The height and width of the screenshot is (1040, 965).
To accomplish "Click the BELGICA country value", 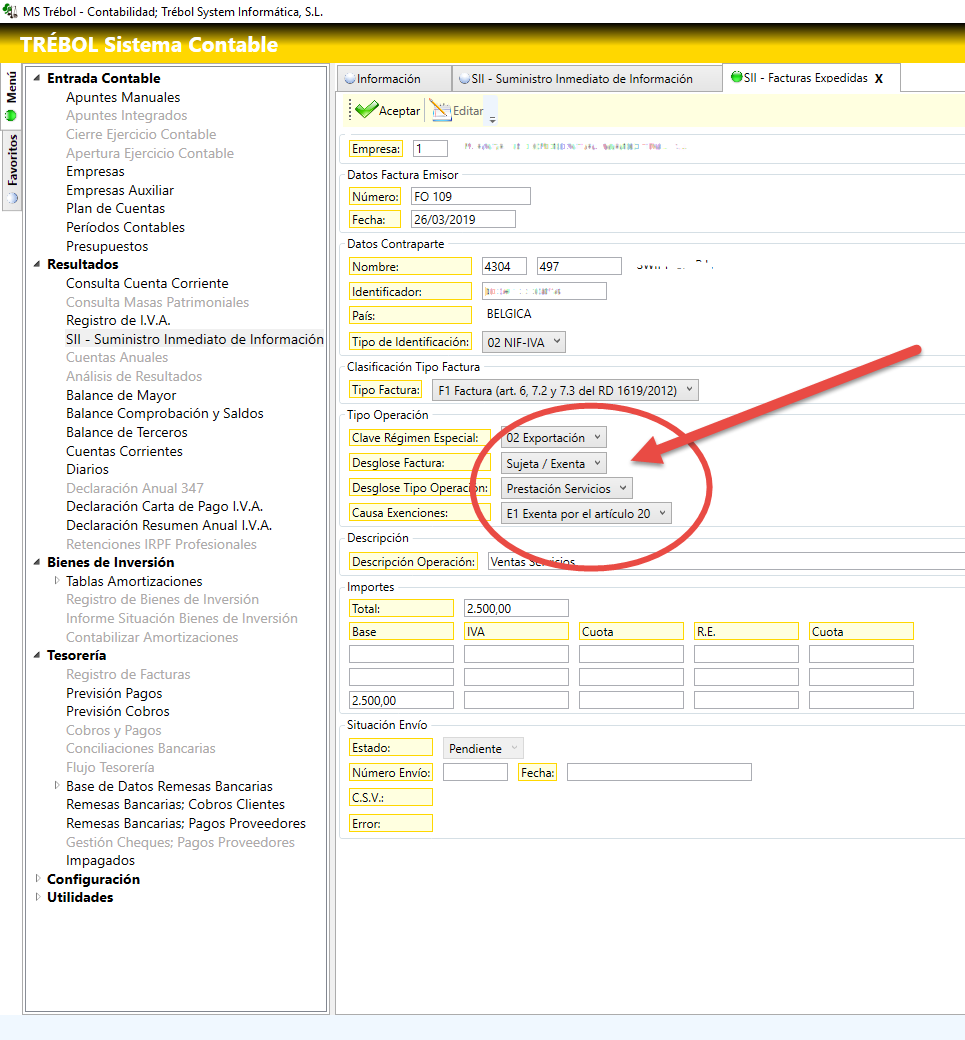I will pyautogui.click(x=509, y=314).
